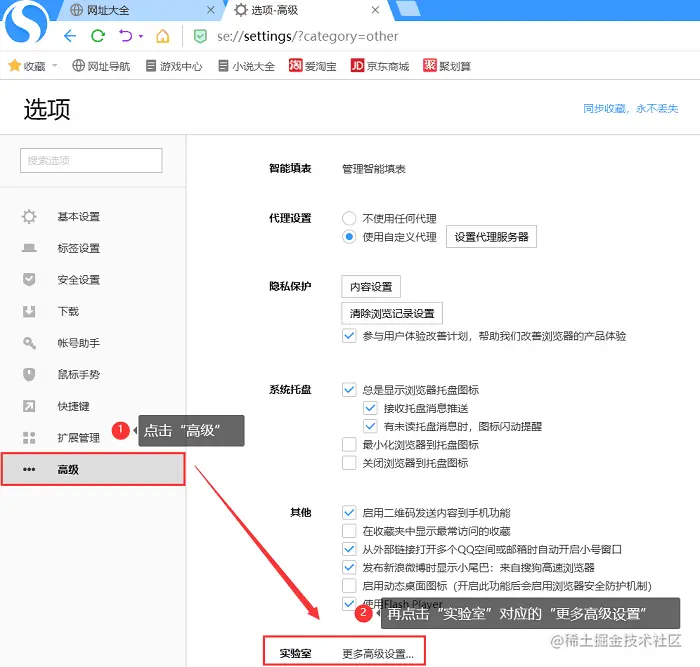Go to home page via house icon
The width and height of the screenshot is (700, 667).
(x=162, y=36)
